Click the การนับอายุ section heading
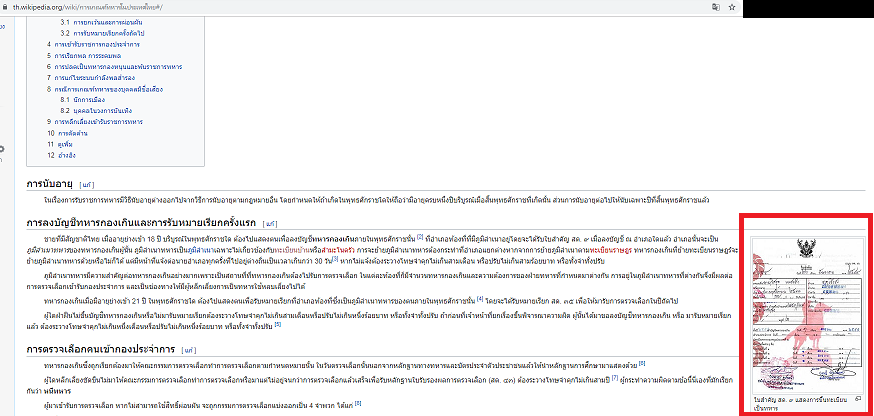 point(50,183)
